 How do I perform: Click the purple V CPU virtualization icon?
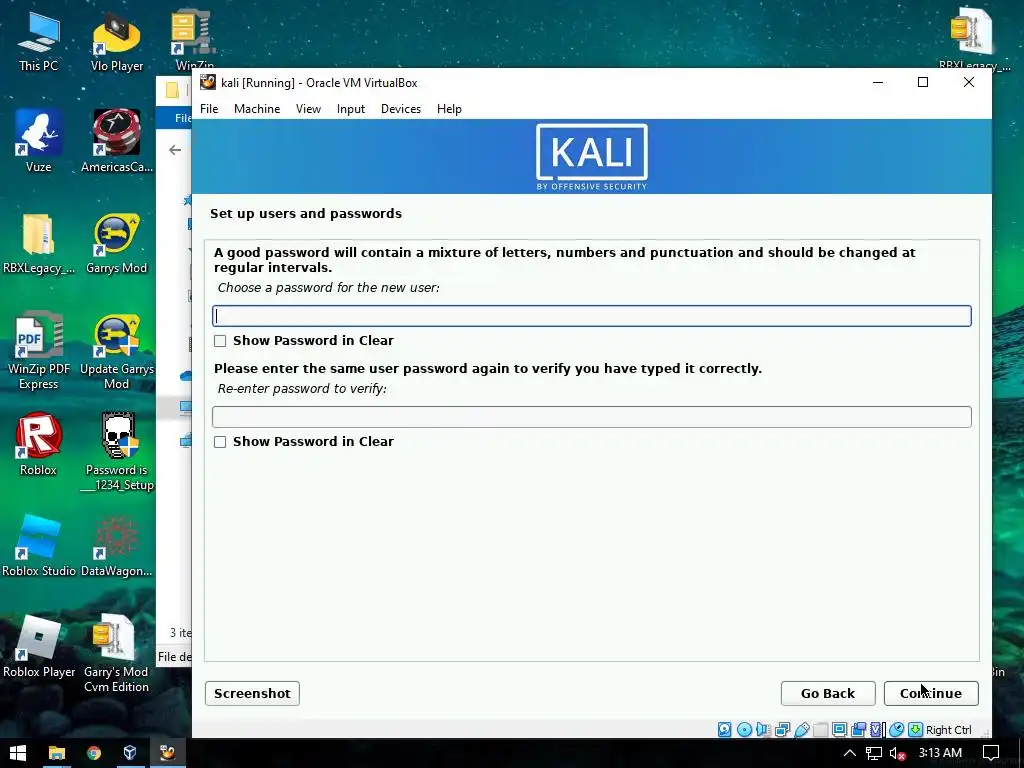[x=877, y=729]
